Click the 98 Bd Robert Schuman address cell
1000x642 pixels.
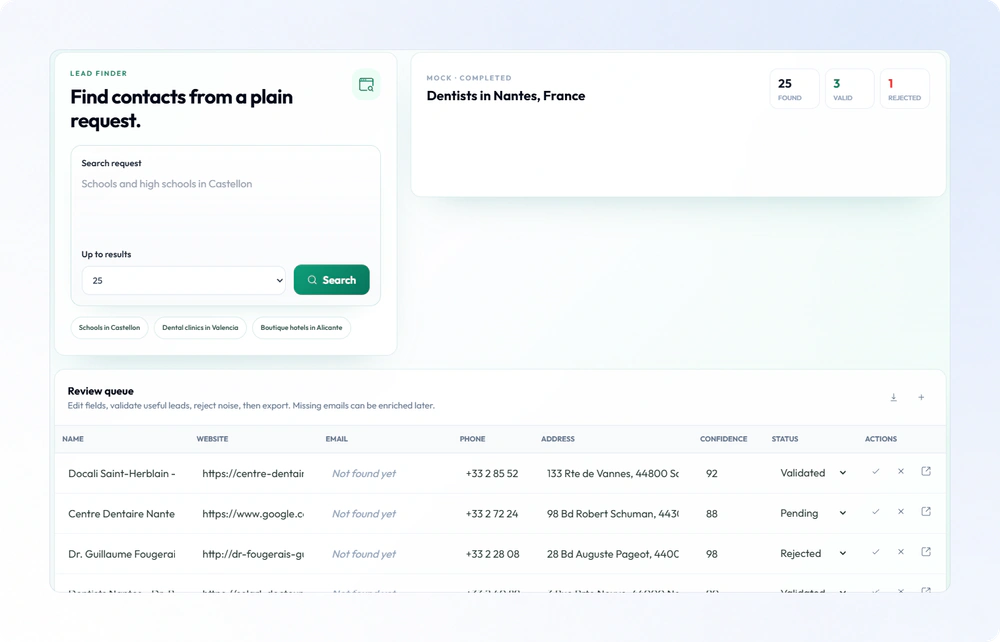pos(612,514)
